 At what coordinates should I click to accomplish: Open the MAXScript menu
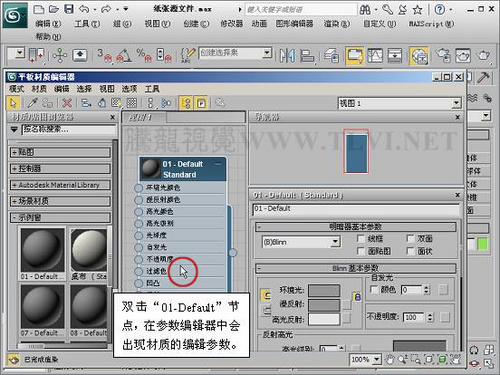click(432, 24)
